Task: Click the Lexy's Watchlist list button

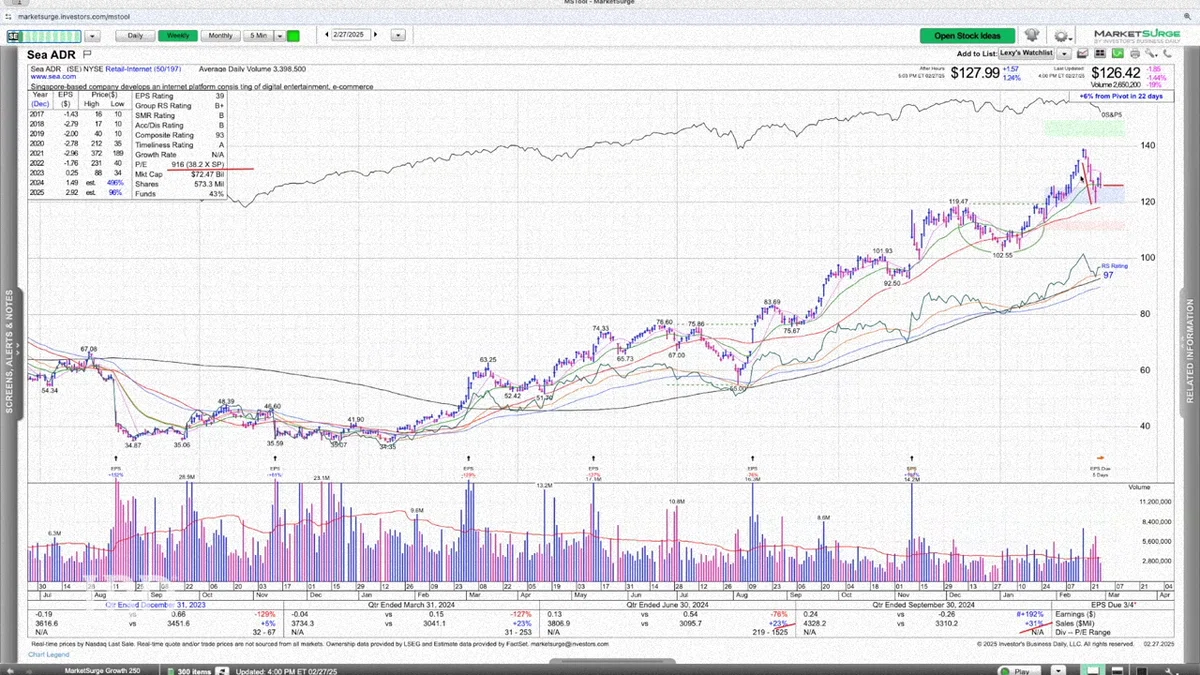Action: pyautogui.click(x=1028, y=54)
